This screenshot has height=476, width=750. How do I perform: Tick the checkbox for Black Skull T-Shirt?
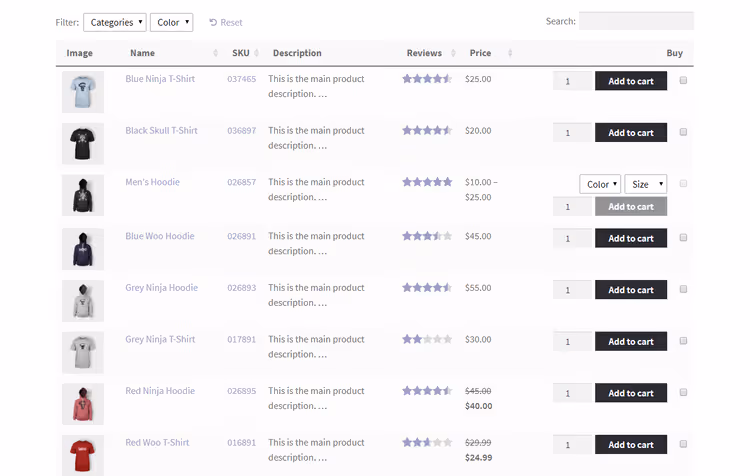[683, 132]
